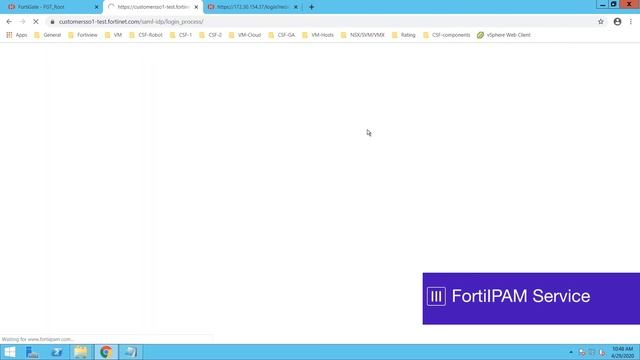Open the CSF-Robot bookmark folder
Image resolution: width=640 pixels, height=360 pixels.
[146, 35]
